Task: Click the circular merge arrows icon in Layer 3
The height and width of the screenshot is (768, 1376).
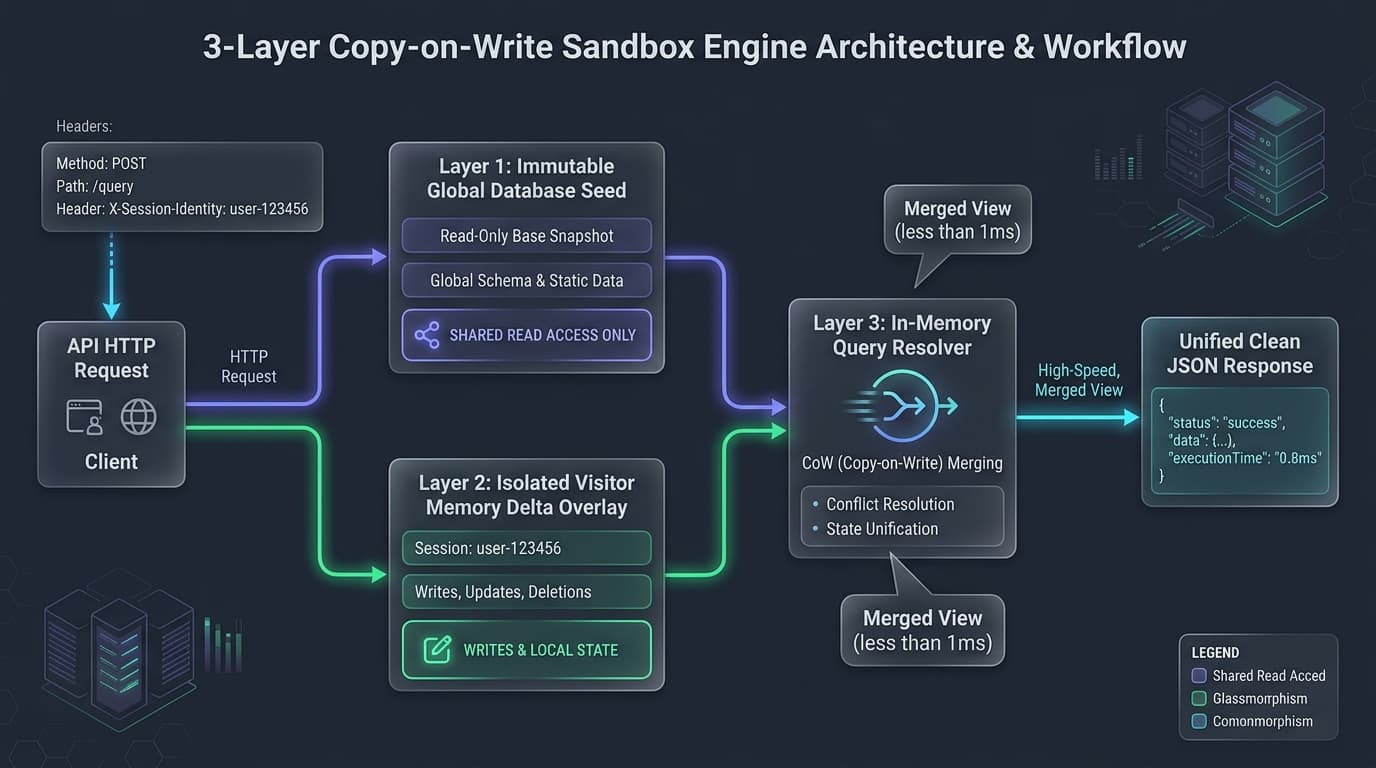Action: click(x=903, y=406)
